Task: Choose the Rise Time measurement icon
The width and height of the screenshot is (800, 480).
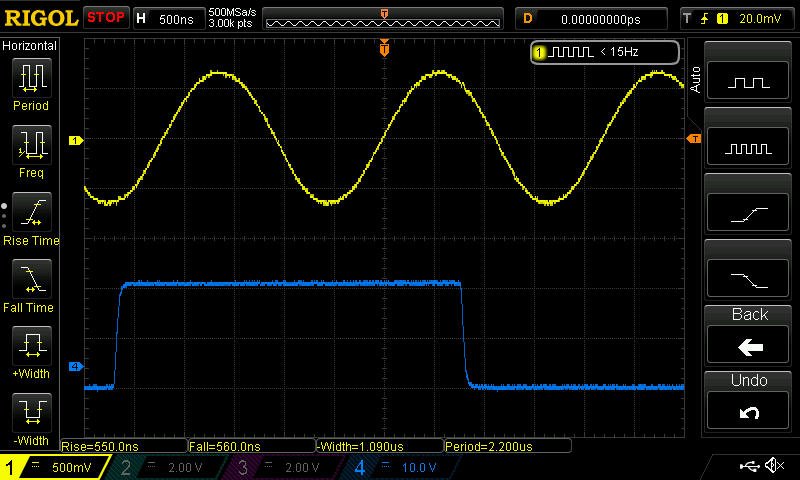Action: click(x=32, y=212)
